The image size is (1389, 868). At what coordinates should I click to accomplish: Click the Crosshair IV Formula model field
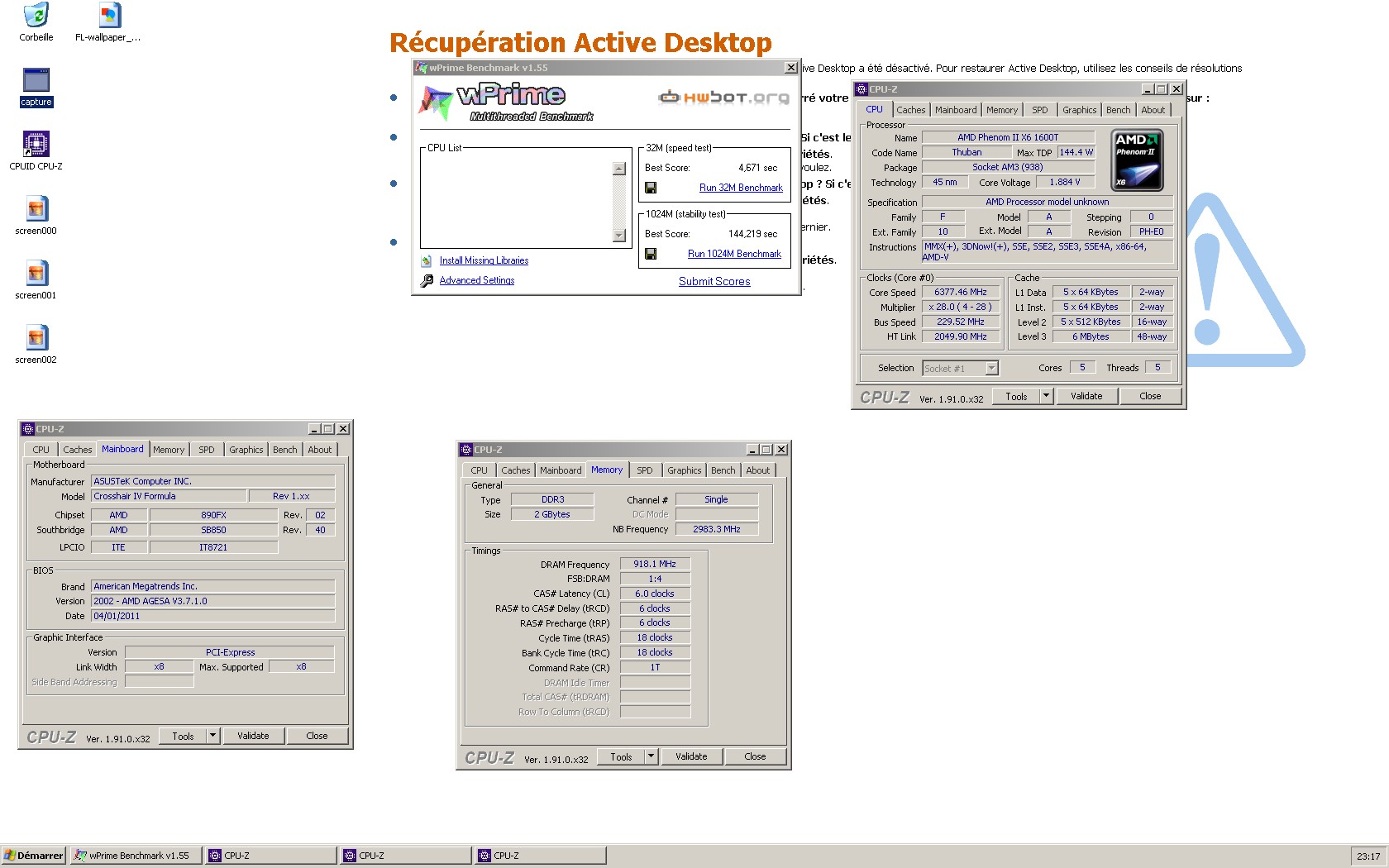point(169,496)
